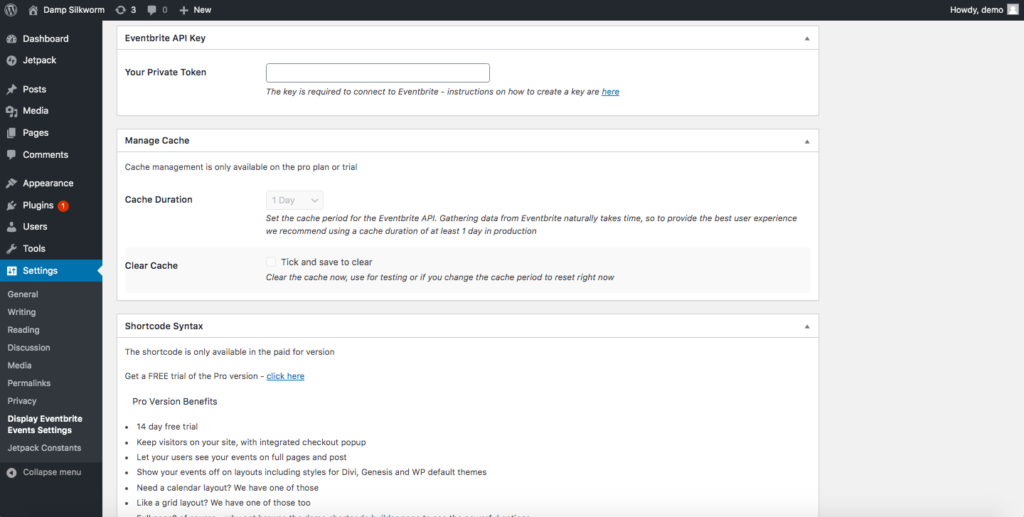The width and height of the screenshot is (1024, 517).
Task: Select the Settings menu item
Action: click(x=51, y=271)
